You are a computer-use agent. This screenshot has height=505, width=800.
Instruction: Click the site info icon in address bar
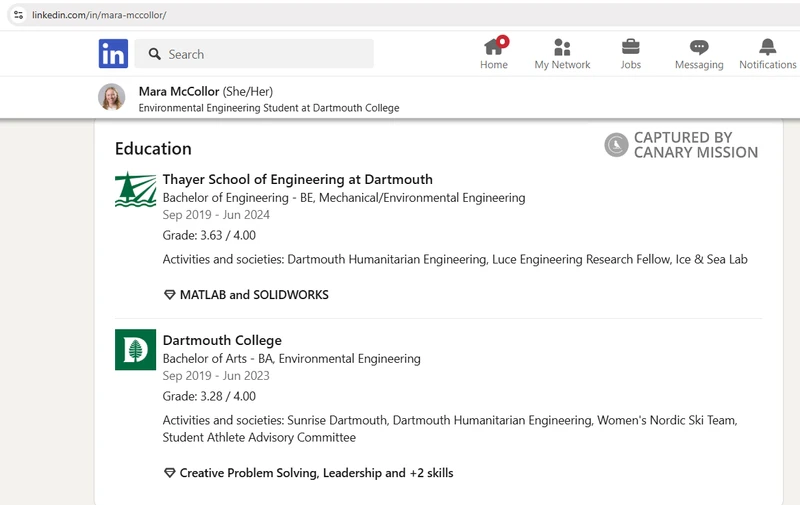(18, 15)
